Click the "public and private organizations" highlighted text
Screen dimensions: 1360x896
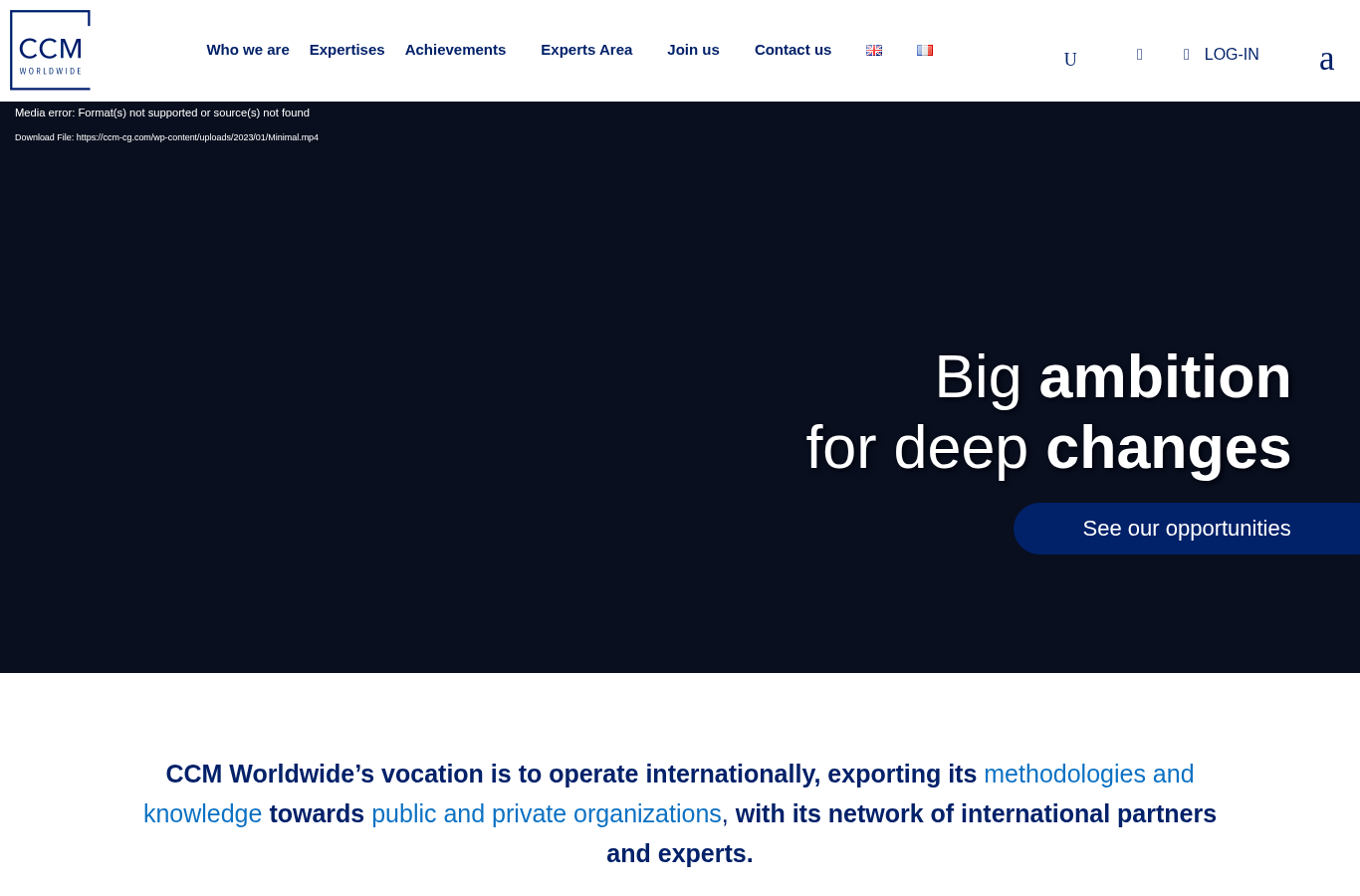tap(547, 813)
